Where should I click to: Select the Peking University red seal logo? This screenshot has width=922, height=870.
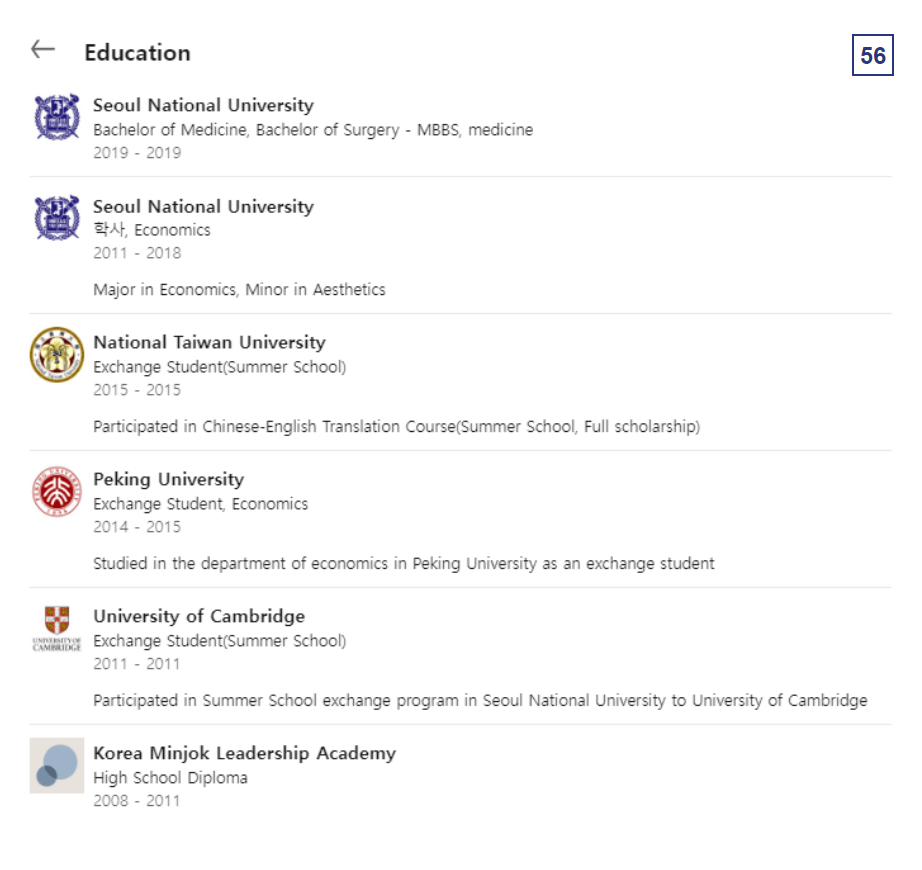[57, 491]
